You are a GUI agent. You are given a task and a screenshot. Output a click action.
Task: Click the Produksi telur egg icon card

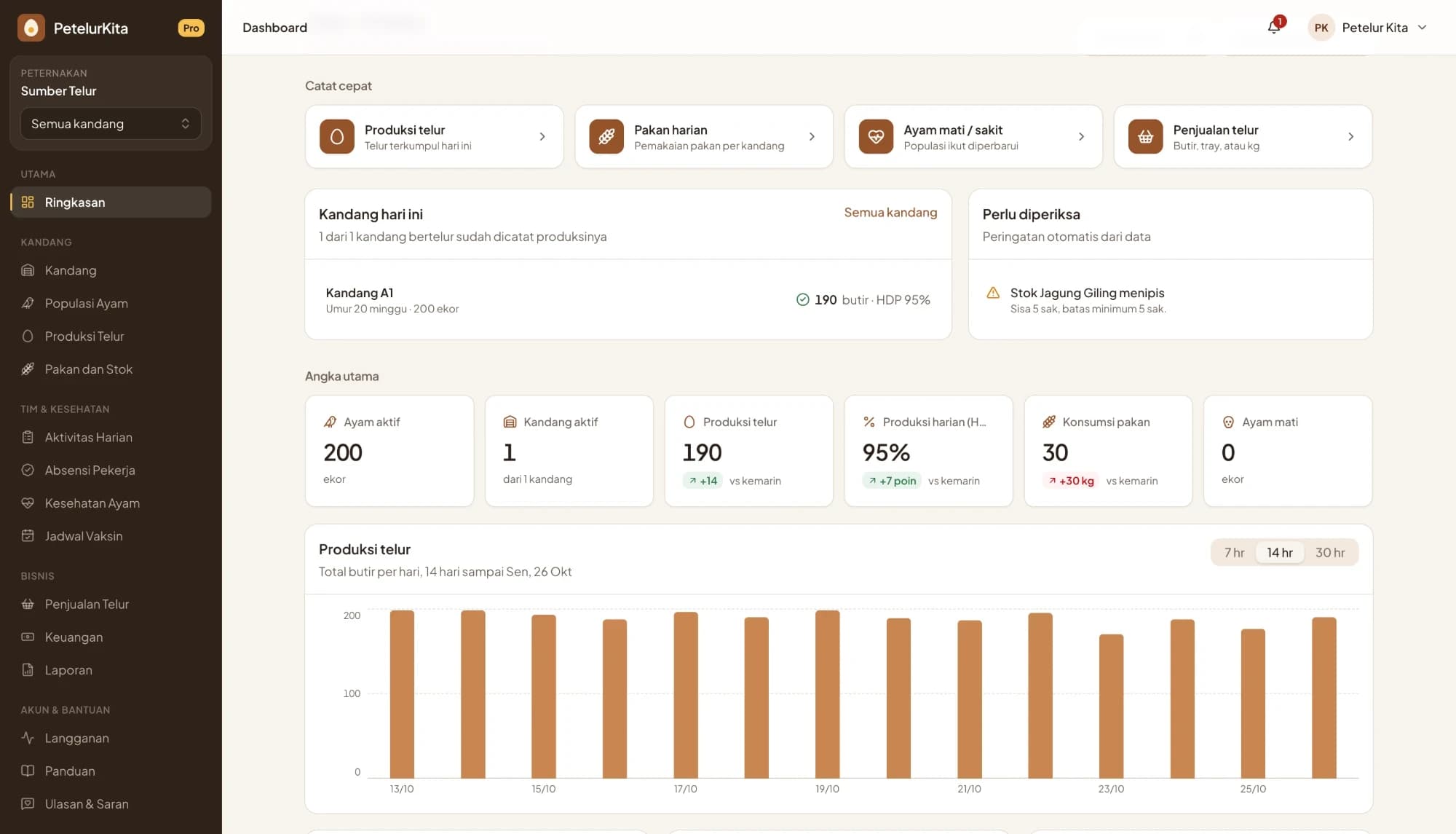pos(337,136)
